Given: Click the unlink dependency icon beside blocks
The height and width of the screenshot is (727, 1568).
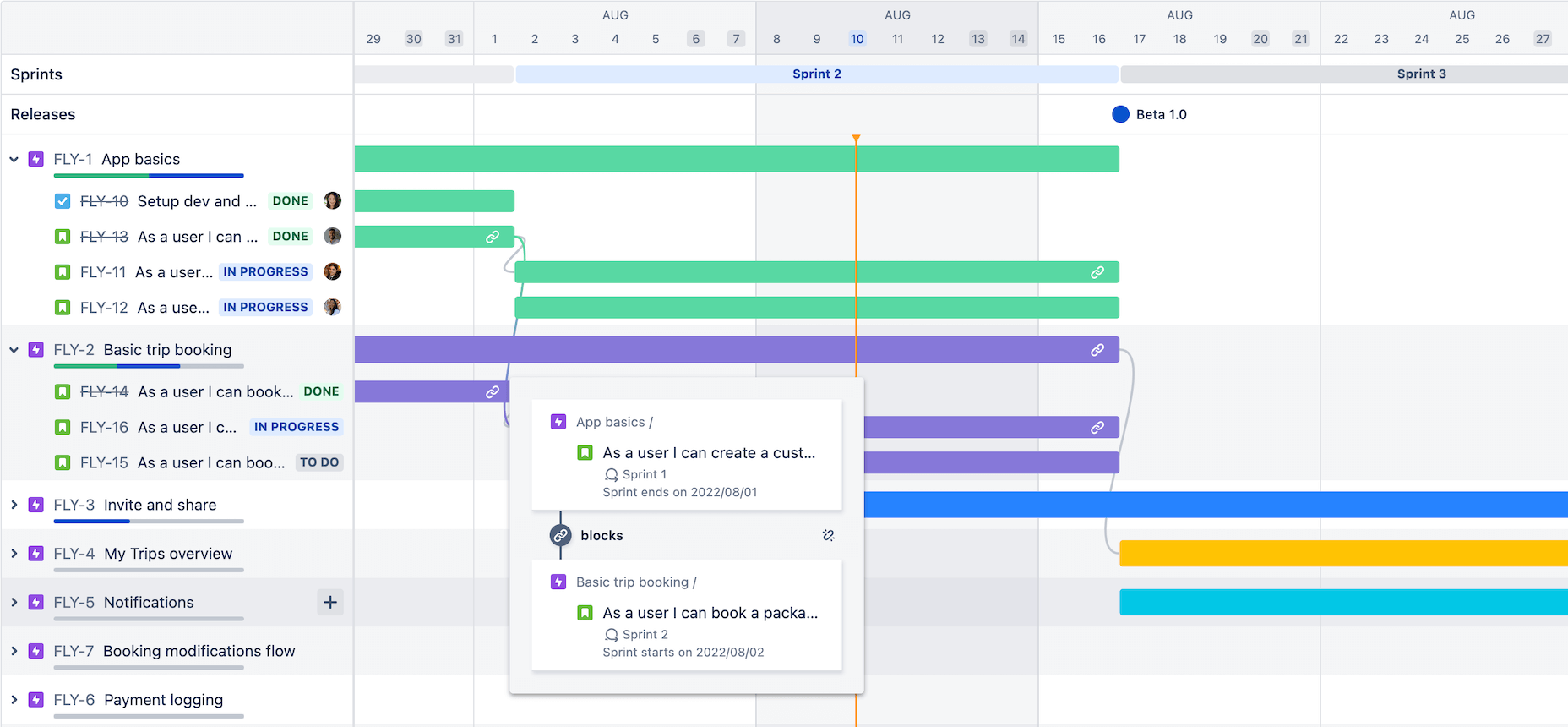Looking at the screenshot, I should pyautogui.click(x=828, y=535).
